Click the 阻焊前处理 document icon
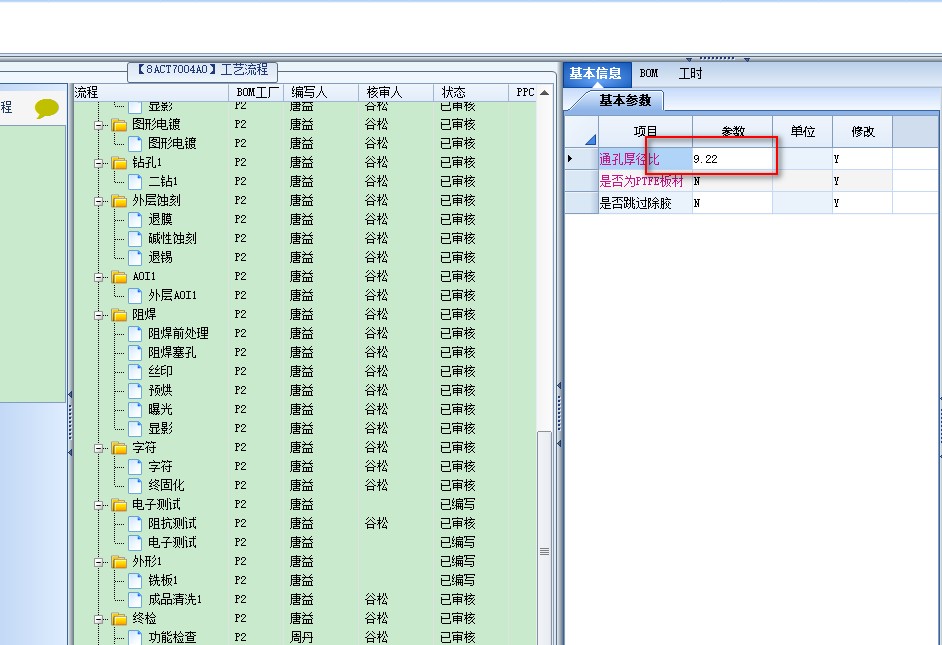Viewport: 942px width, 645px height. [x=135, y=333]
